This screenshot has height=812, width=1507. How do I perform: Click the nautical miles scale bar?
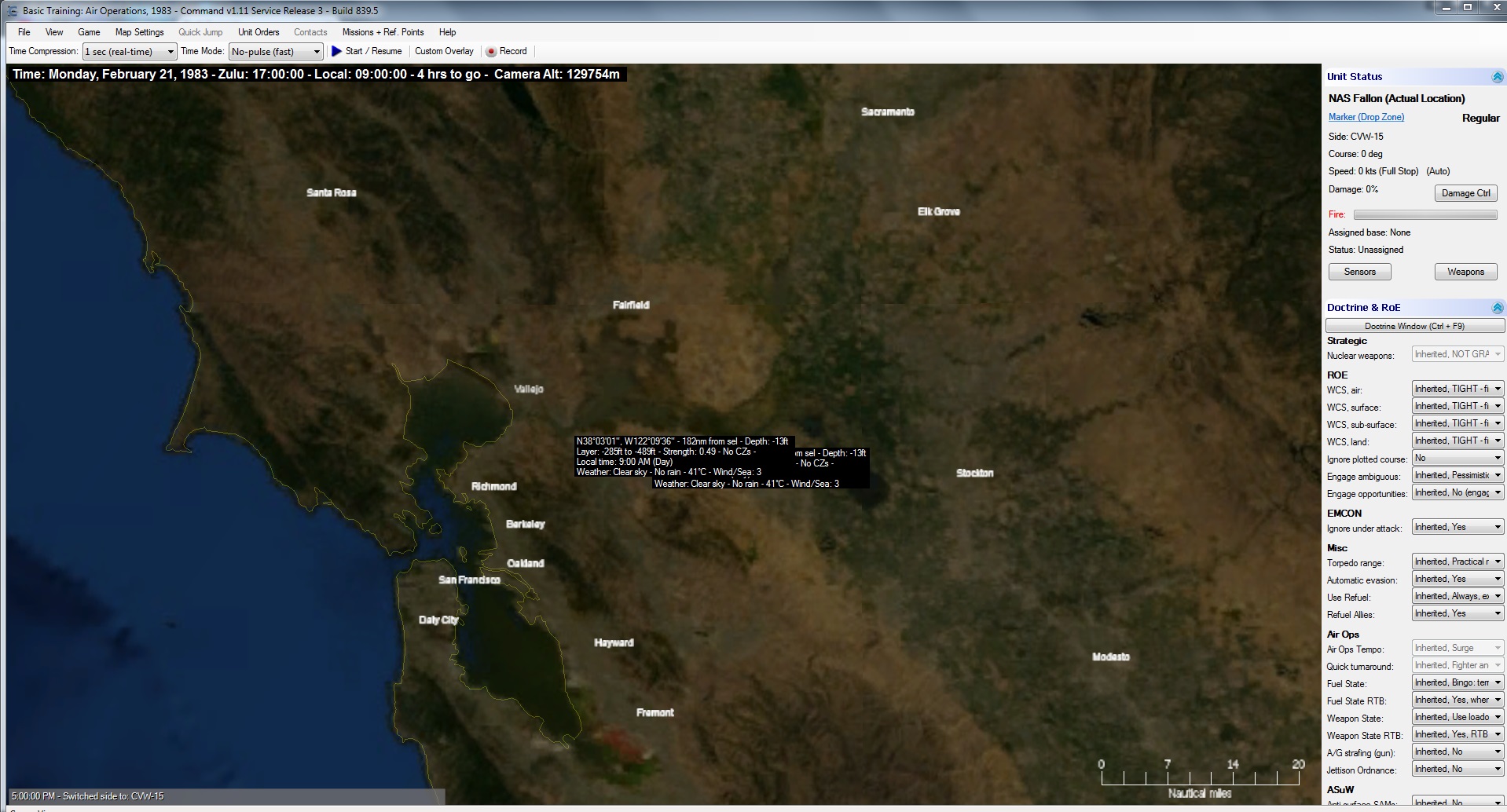tap(1200, 777)
